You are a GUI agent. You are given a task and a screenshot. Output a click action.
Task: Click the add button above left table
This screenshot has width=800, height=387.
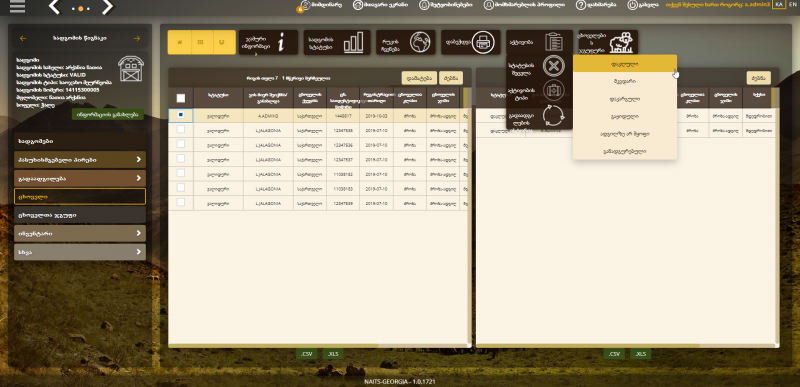click(419, 78)
